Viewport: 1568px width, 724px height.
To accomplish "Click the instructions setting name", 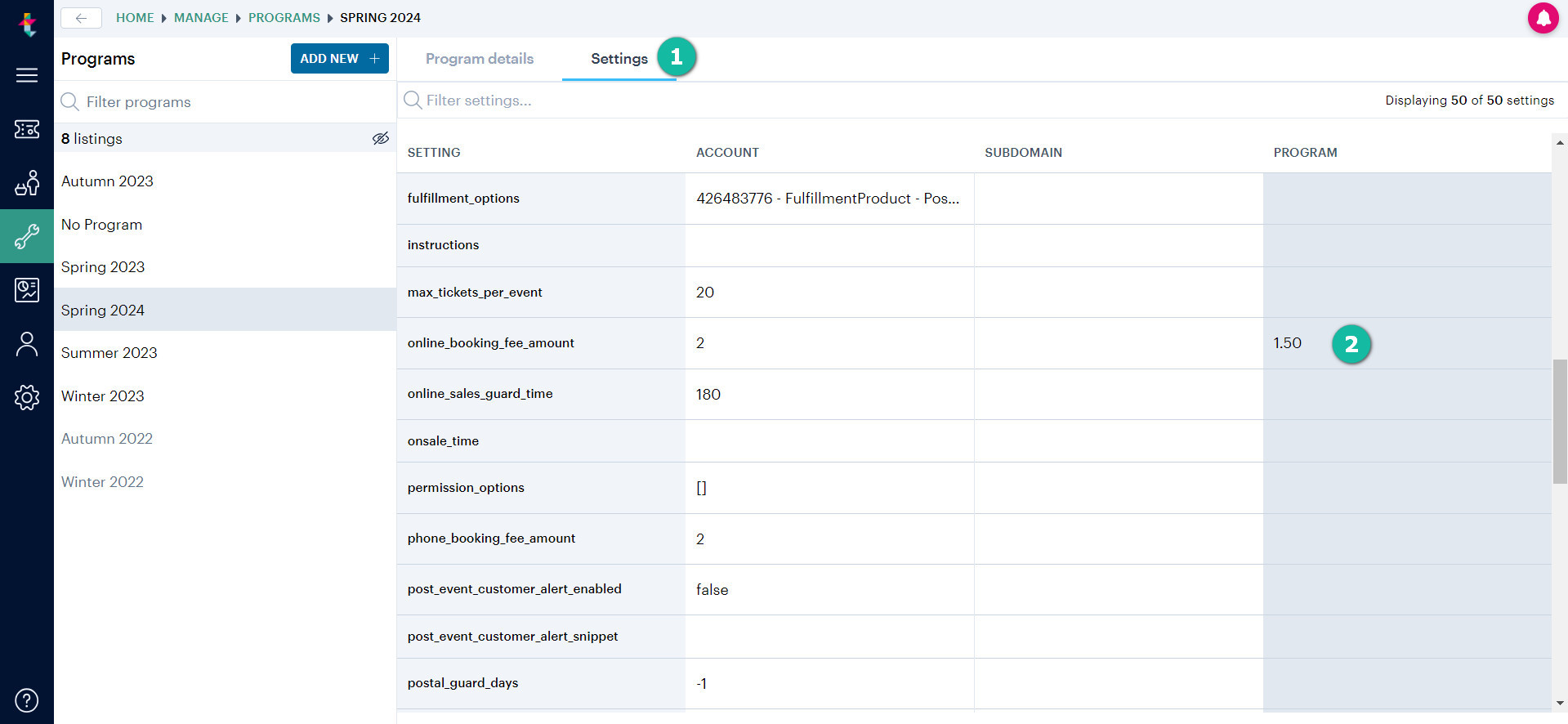I will 443,245.
